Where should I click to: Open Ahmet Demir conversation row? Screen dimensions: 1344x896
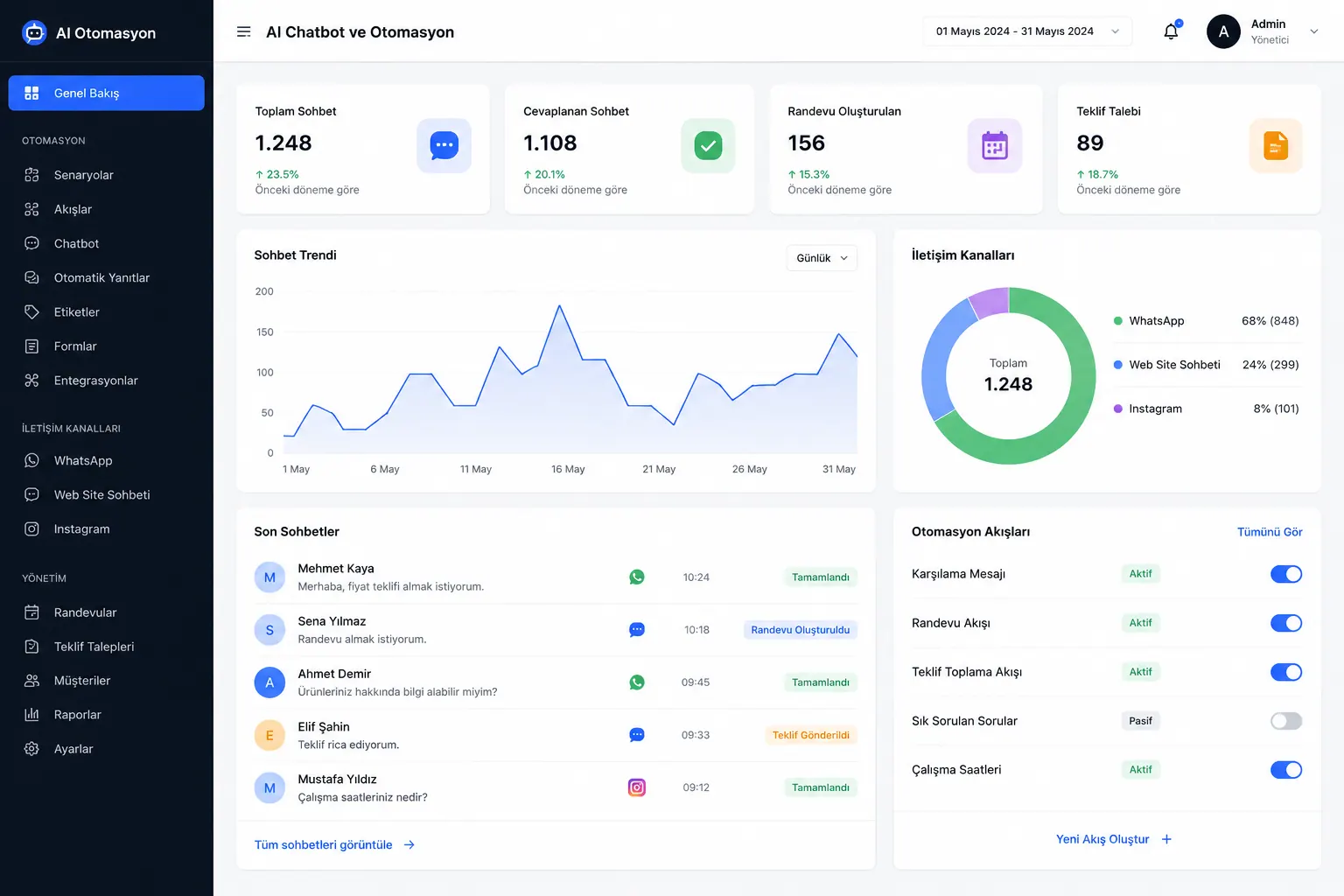556,682
